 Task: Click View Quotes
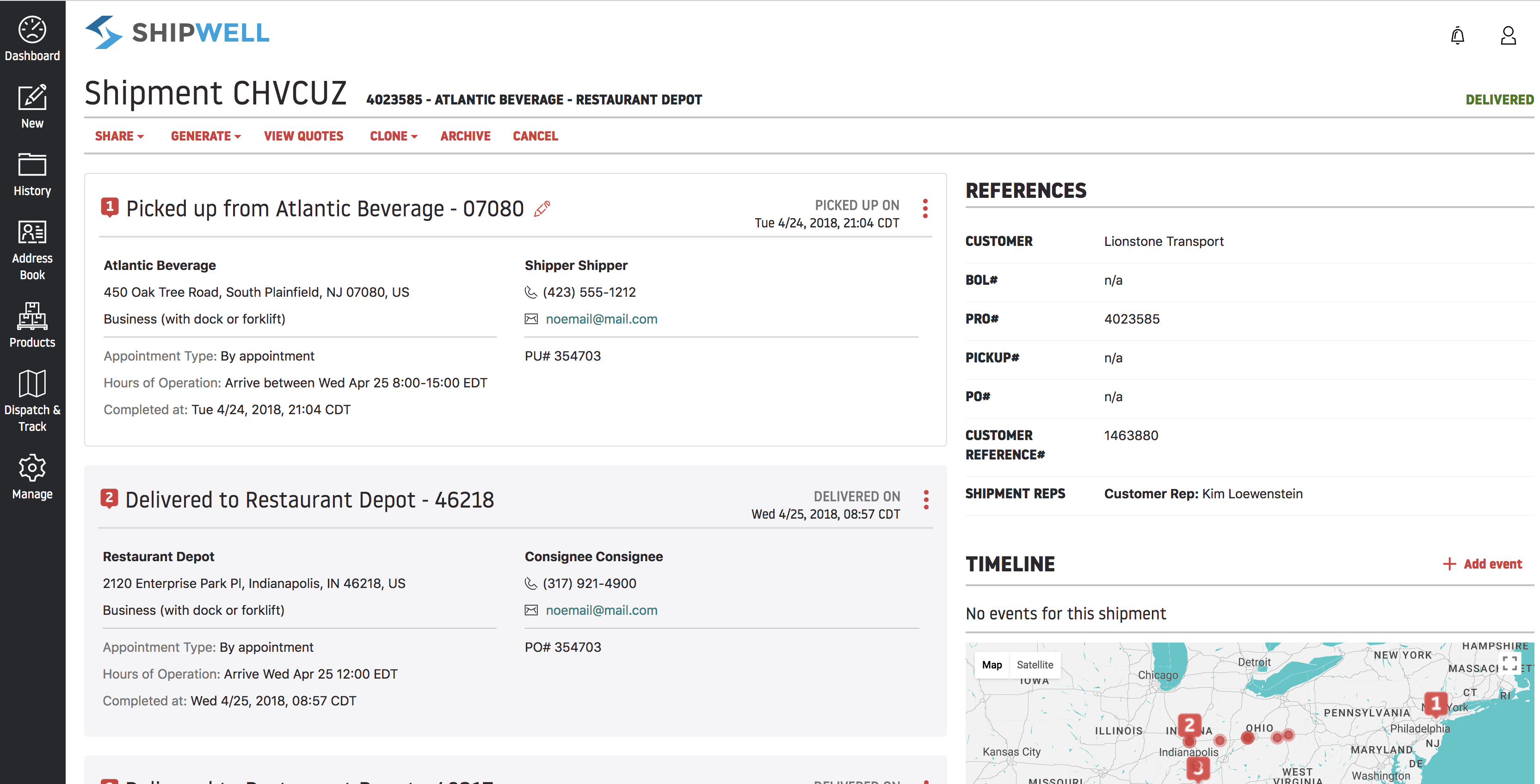click(x=304, y=136)
